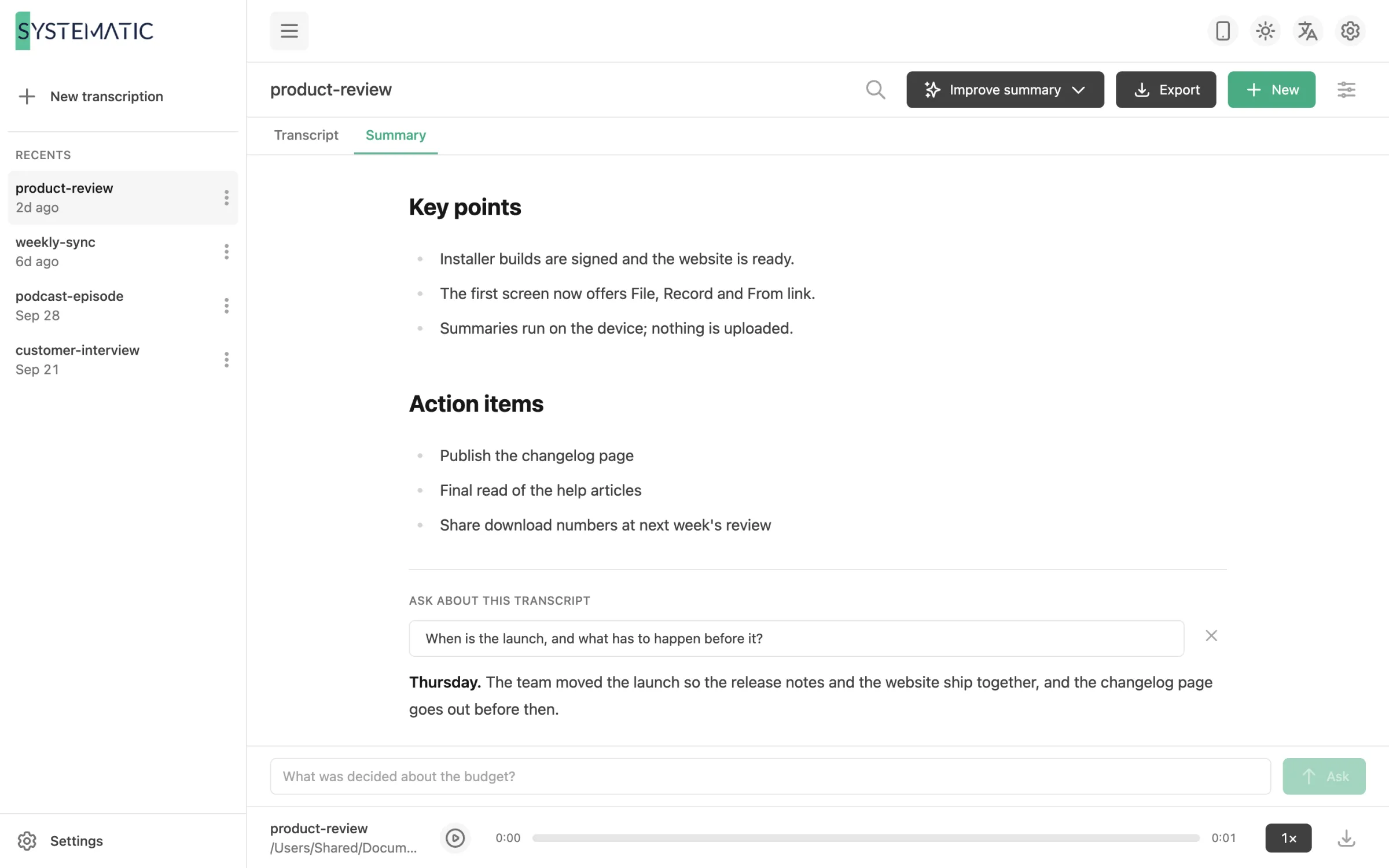Focus the "What was decided about the budget?" field
The image size is (1389, 868).
pos(770,776)
